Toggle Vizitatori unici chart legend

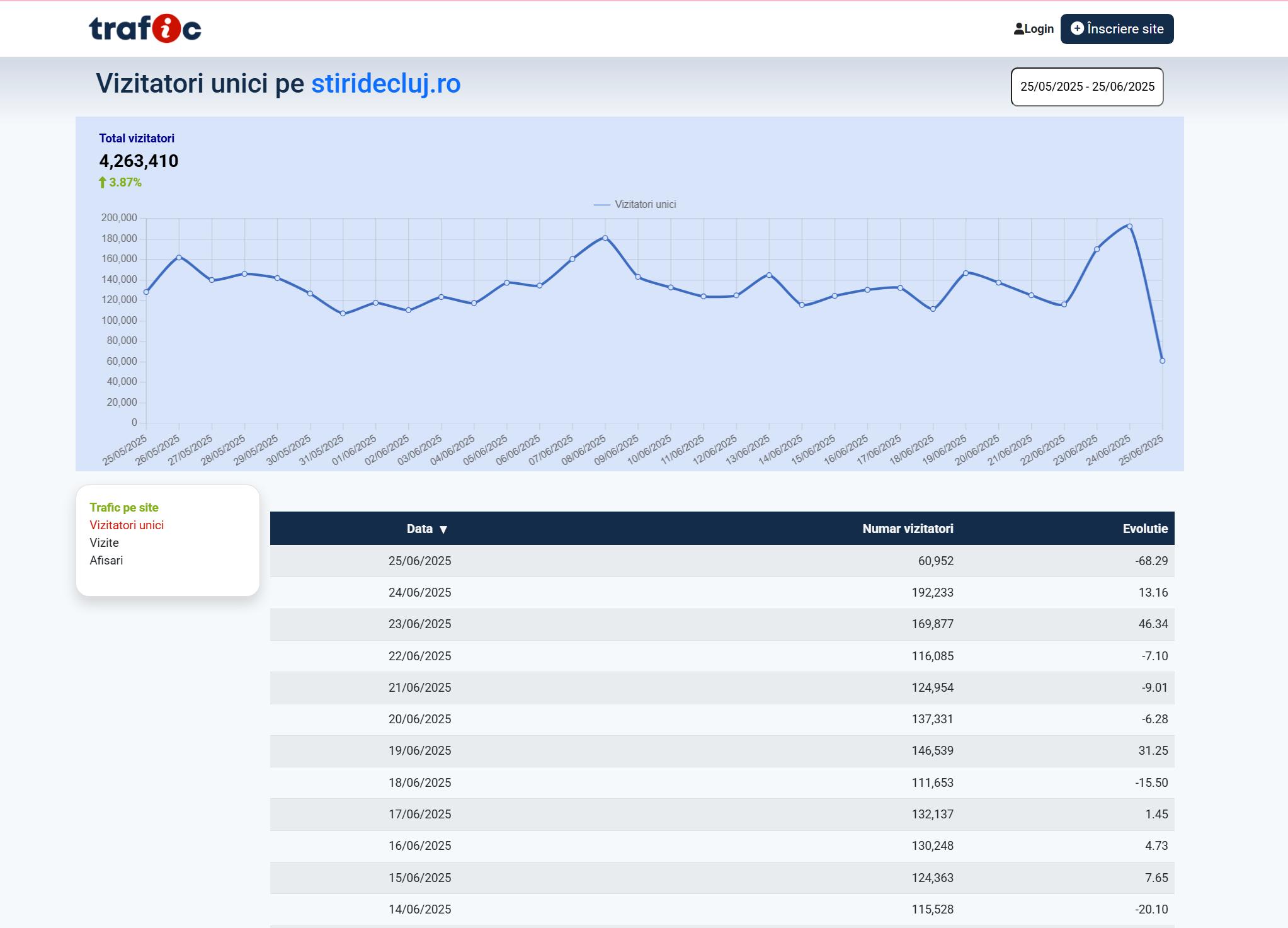pos(635,204)
